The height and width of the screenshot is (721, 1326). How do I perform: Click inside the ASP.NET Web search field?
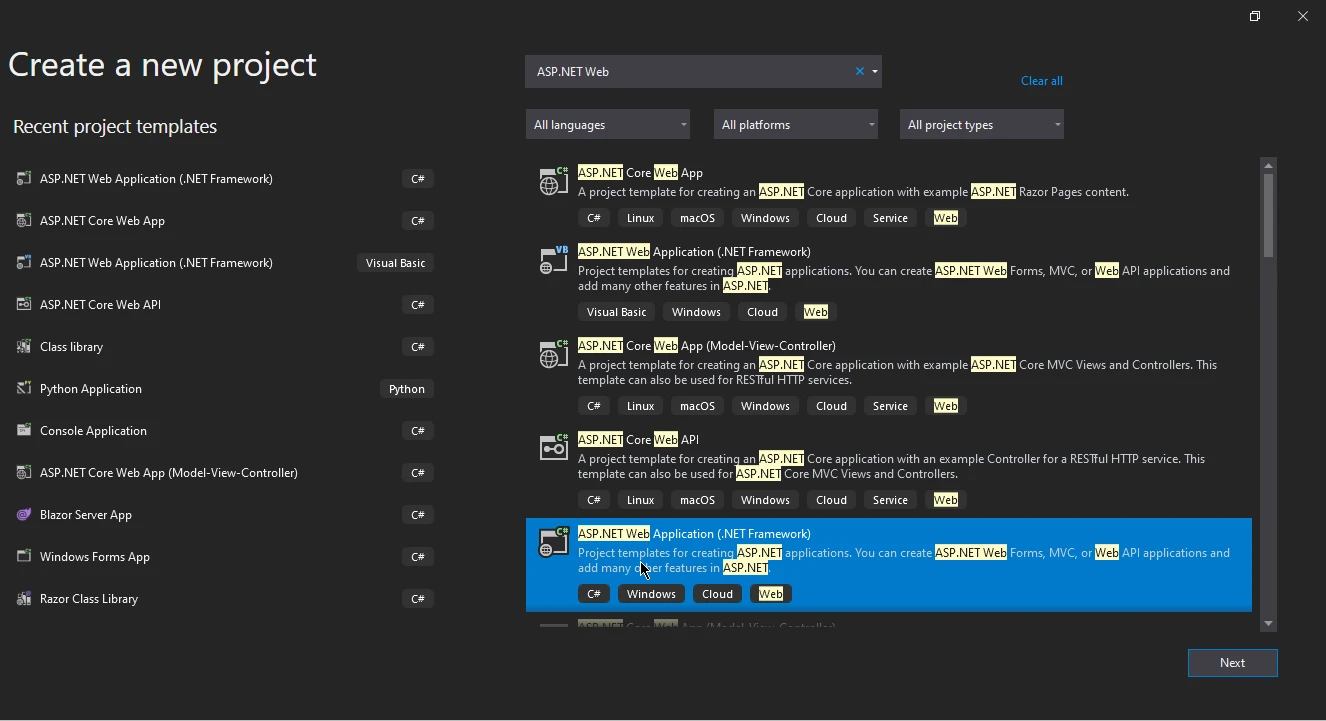click(x=690, y=72)
